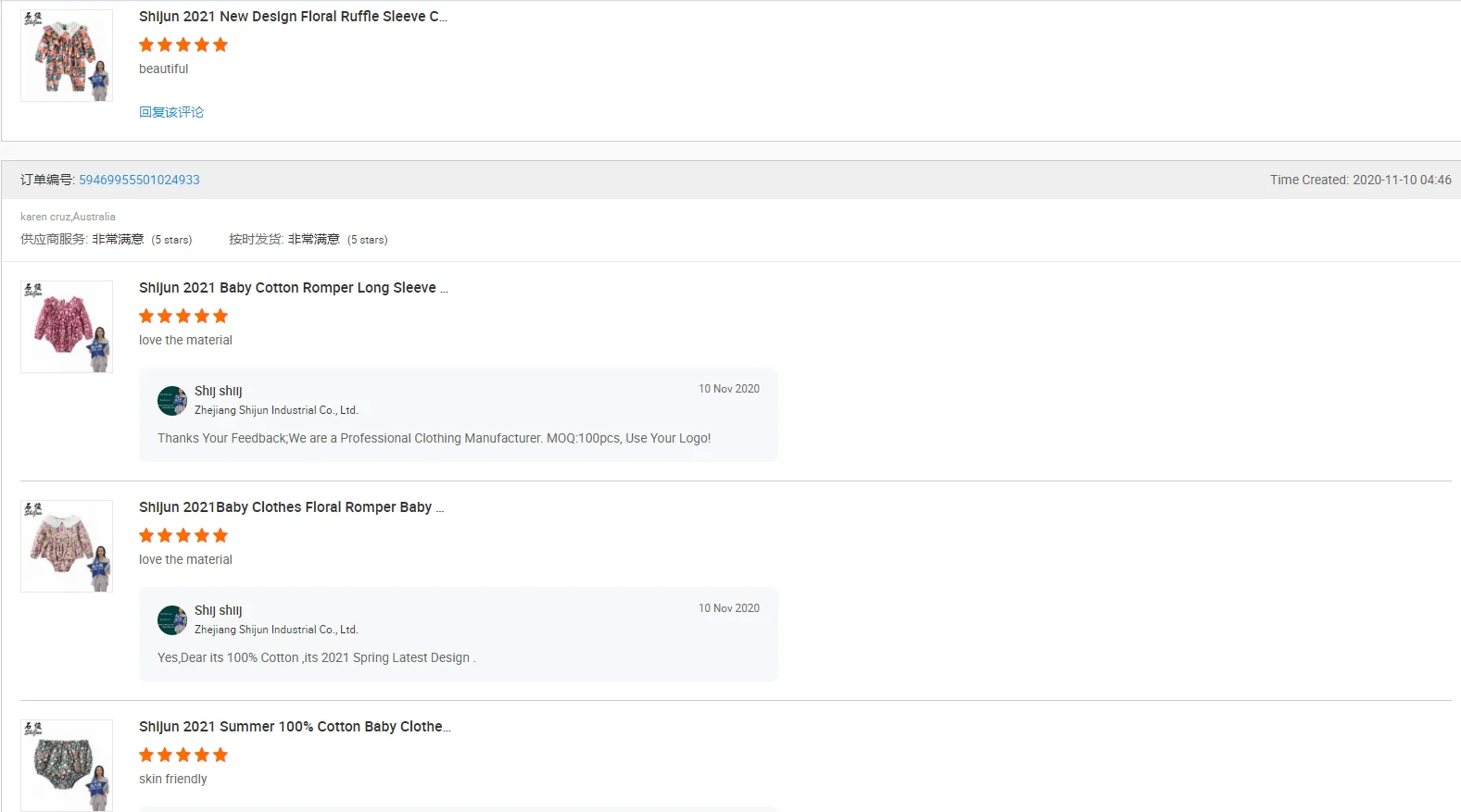Click the 回复该评论 reply link
Image resolution: width=1461 pixels, height=812 pixels.
pyautogui.click(x=171, y=112)
